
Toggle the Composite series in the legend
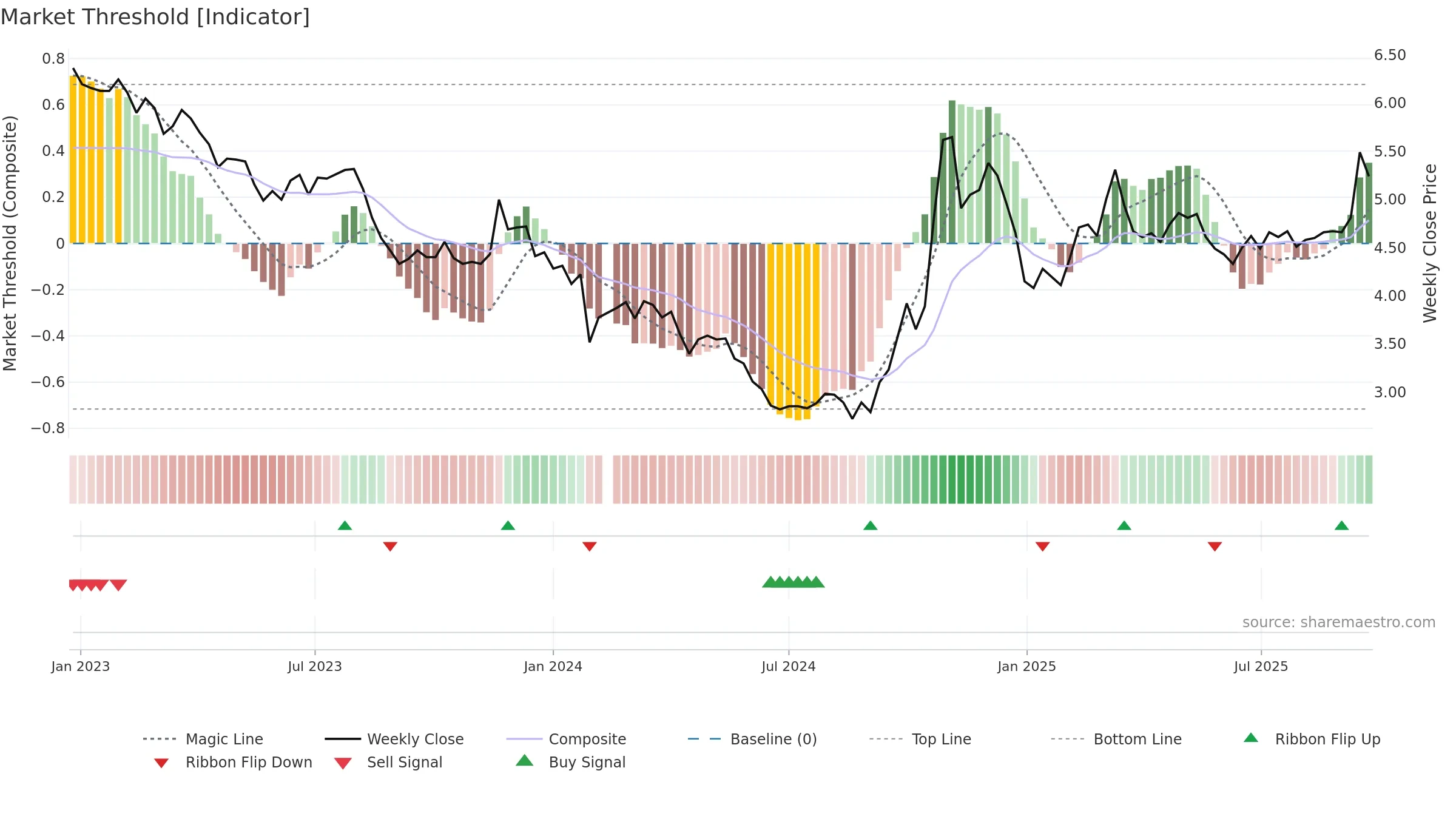coord(566,739)
